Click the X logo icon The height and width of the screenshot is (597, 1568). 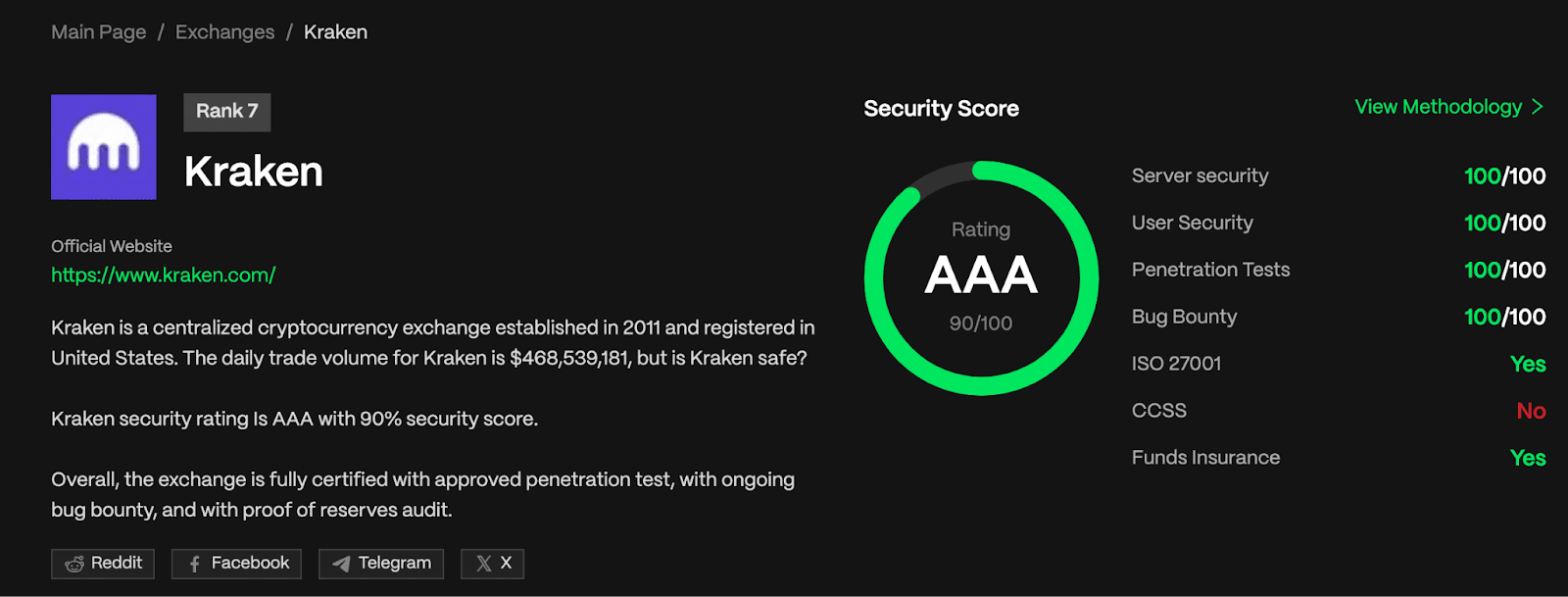pos(484,564)
